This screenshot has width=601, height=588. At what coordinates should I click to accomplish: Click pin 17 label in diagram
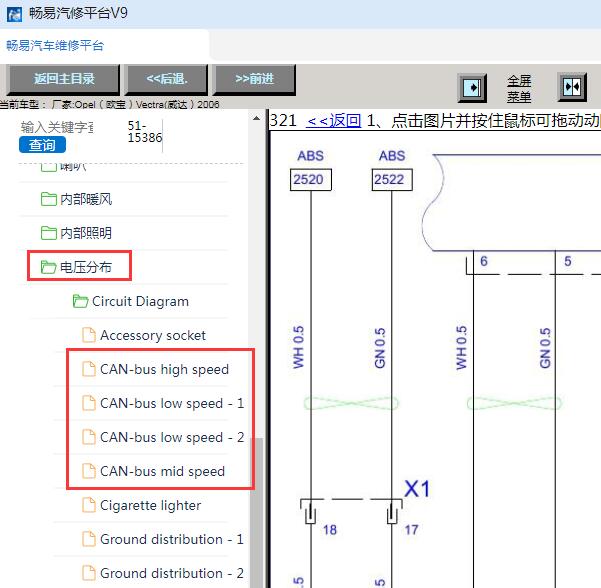point(411,530)
